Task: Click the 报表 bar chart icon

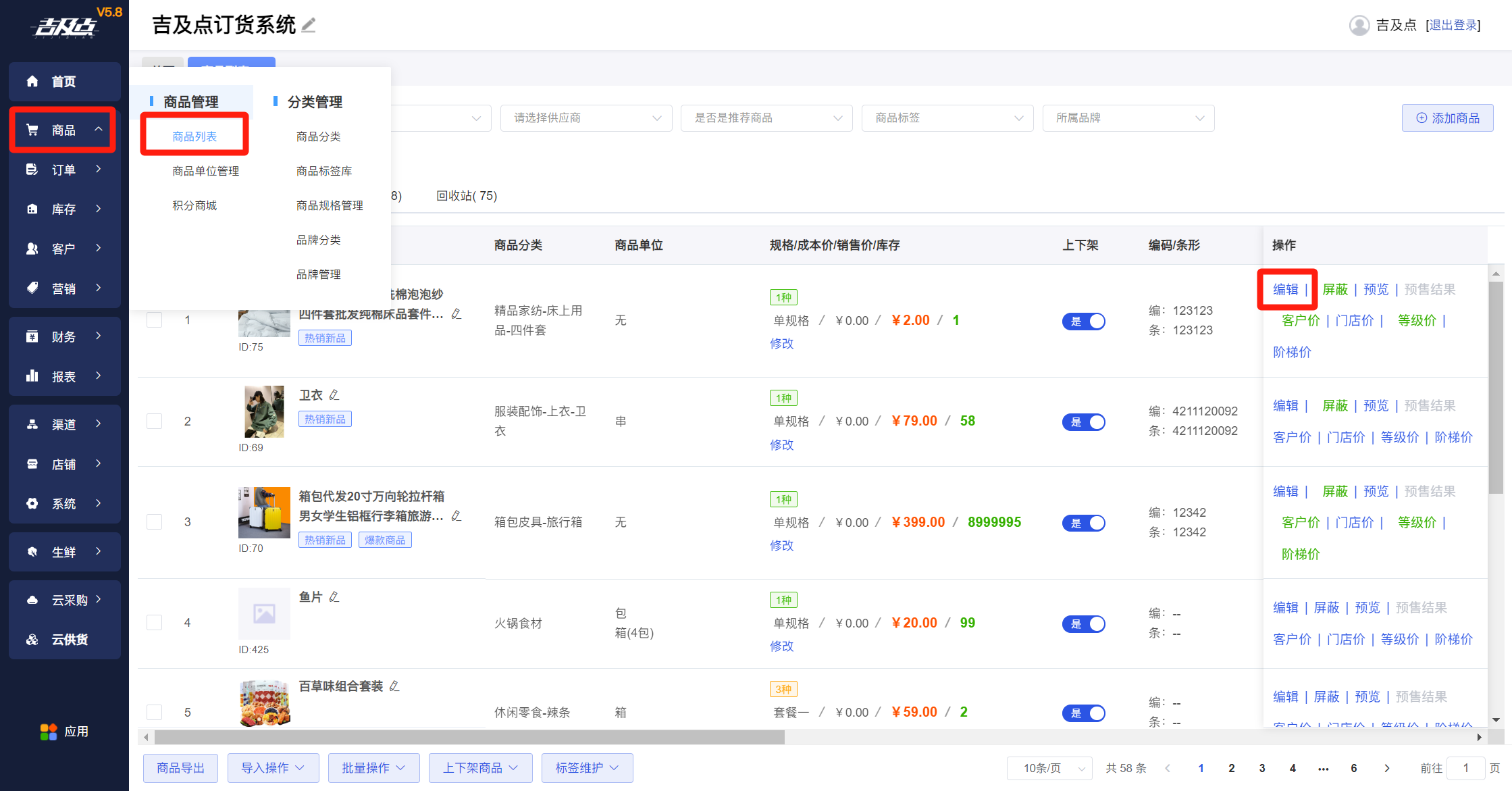Action: tap(32, 376)
